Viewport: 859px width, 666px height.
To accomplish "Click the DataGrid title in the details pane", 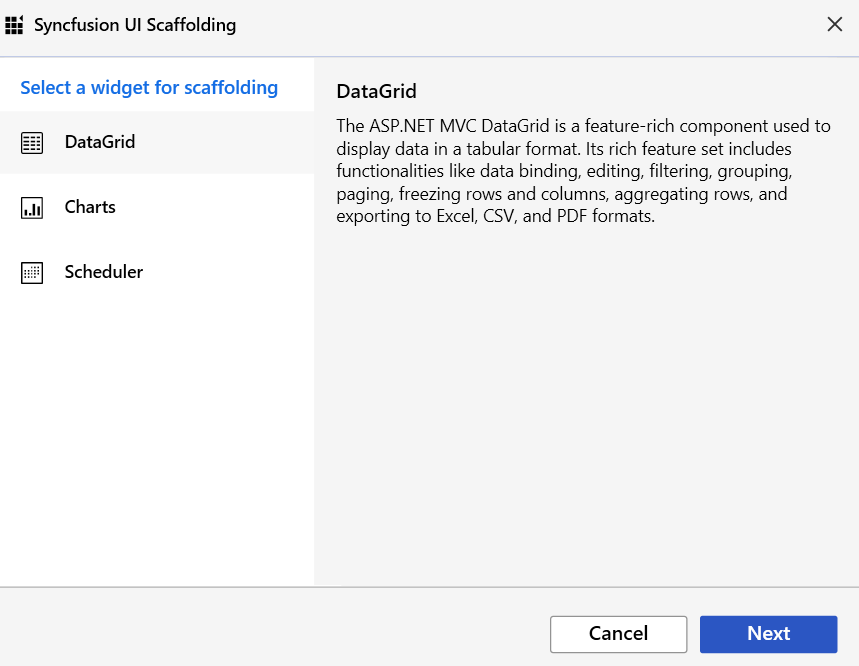I will tap(376, 91).
